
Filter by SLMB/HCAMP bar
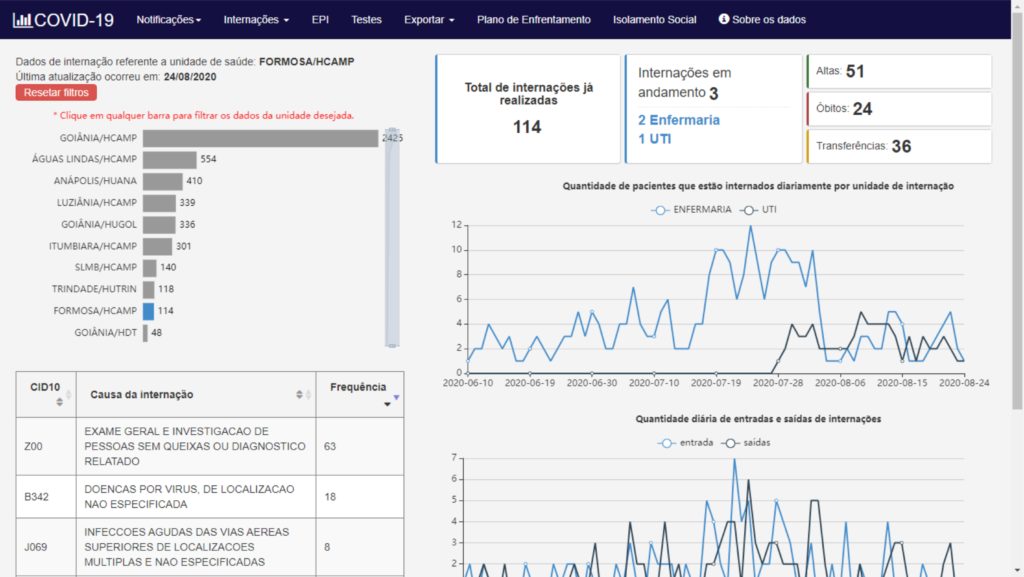(x=150, y=268)
